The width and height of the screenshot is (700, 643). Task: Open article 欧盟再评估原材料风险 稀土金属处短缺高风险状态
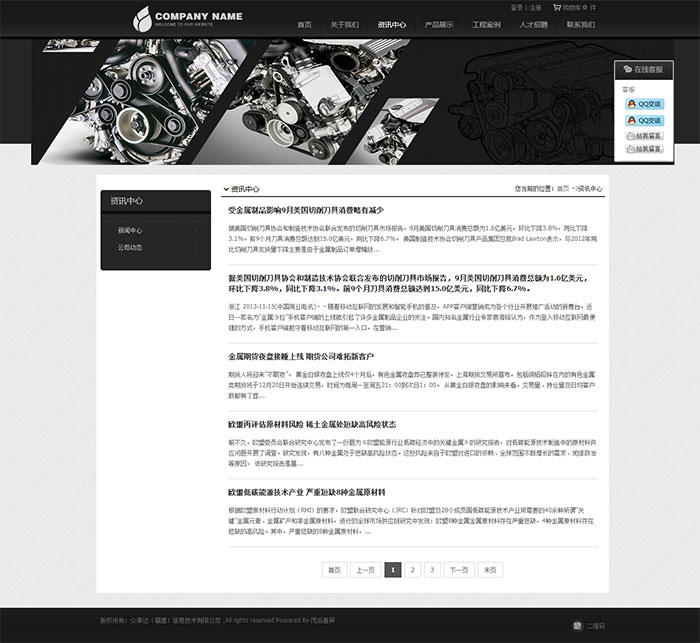pyautogui.click(x=312, y=424)
